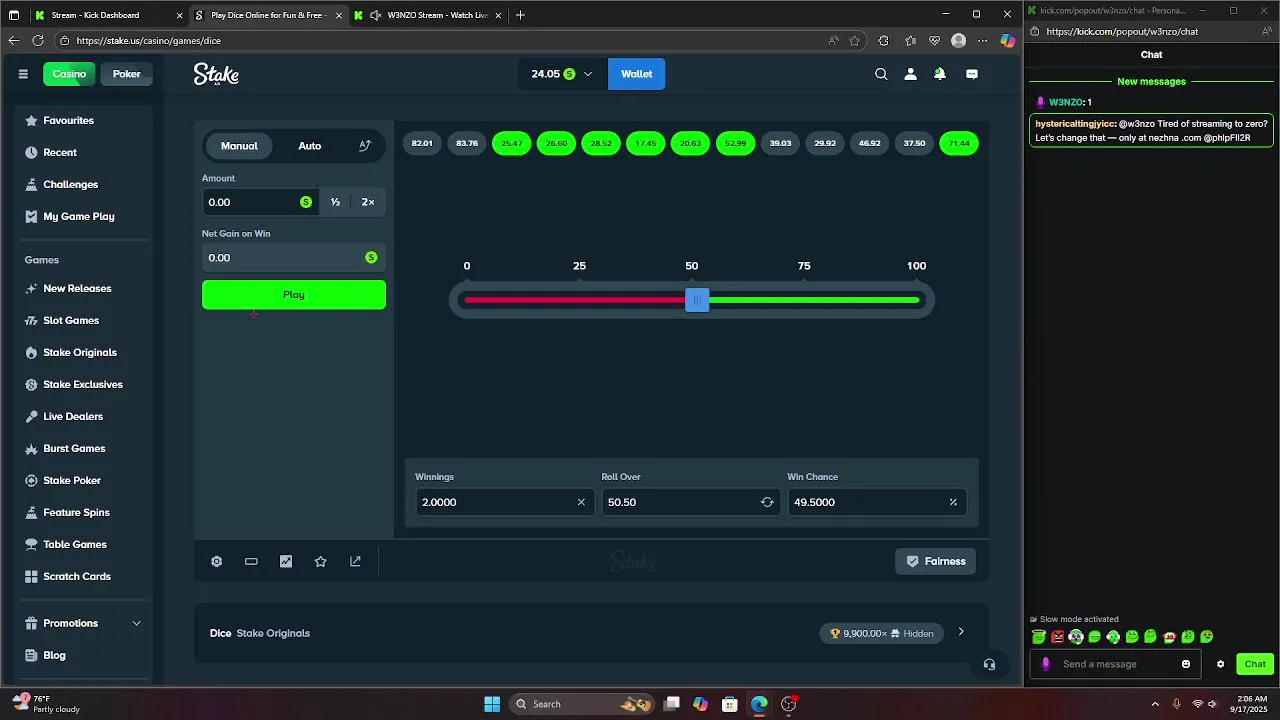Switch to the W3NZO Stream tab
The height and width of the screenshot is (720, 1280).
tap(429, 15)
